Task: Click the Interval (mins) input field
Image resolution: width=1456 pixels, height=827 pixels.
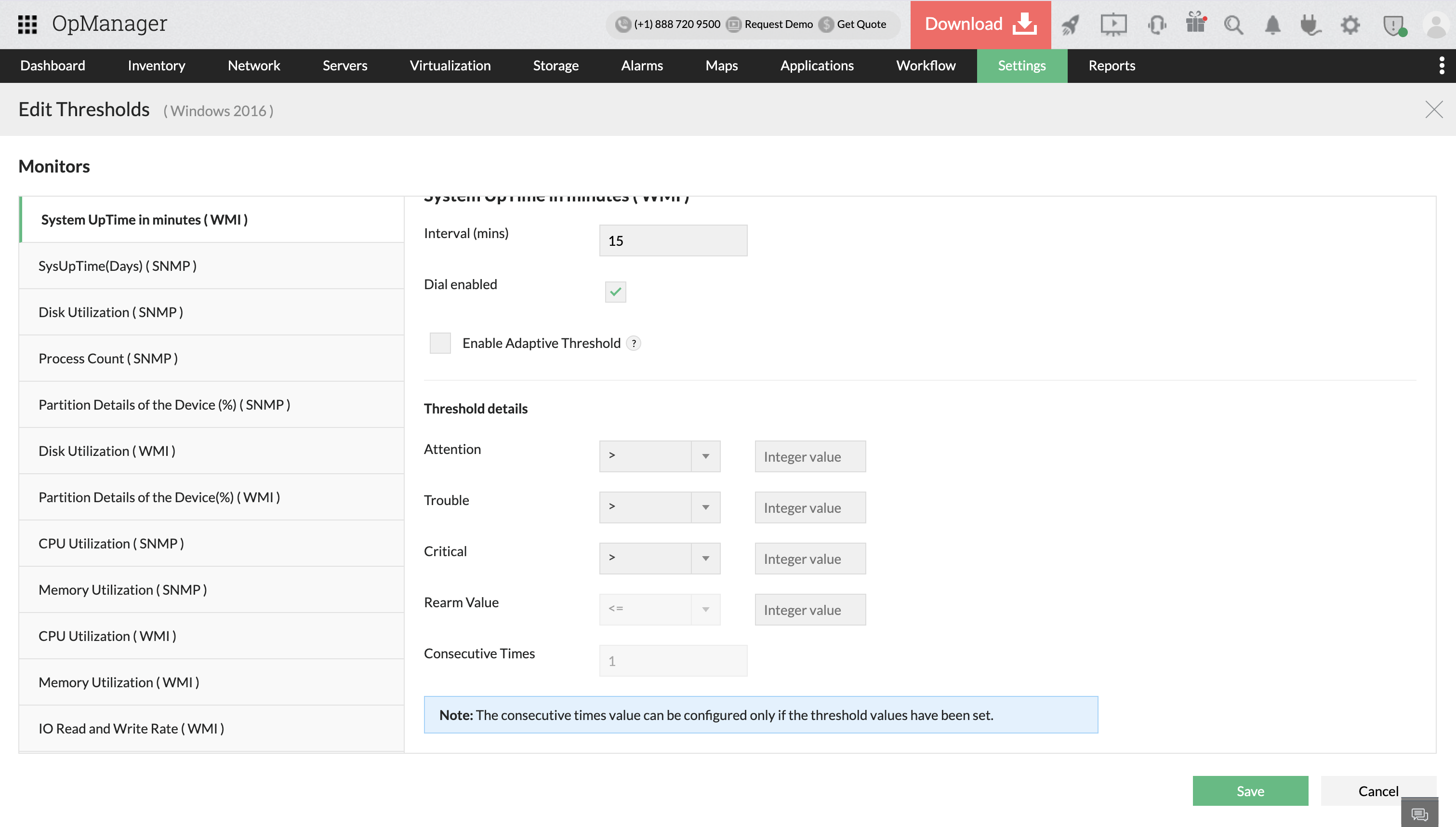Action: point(673,241)
